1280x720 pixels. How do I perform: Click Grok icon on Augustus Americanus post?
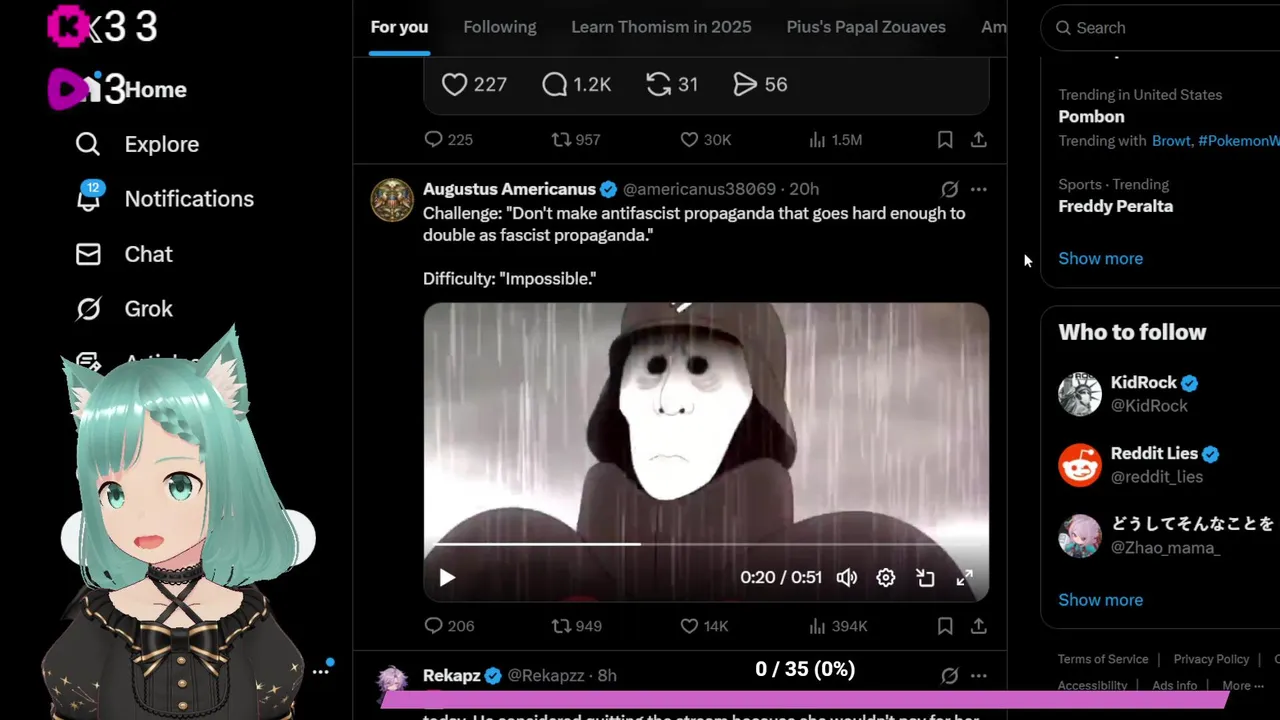tap(950, 189)
